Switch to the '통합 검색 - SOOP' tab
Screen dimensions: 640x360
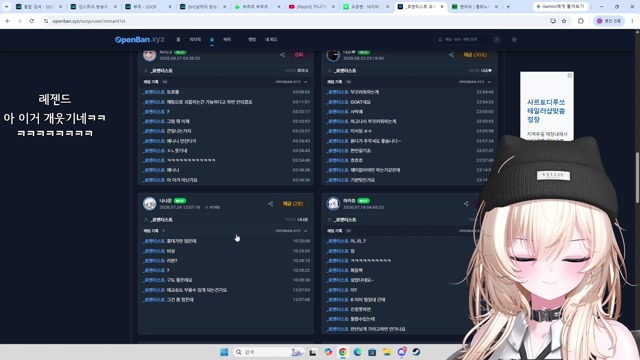point(38,7)
